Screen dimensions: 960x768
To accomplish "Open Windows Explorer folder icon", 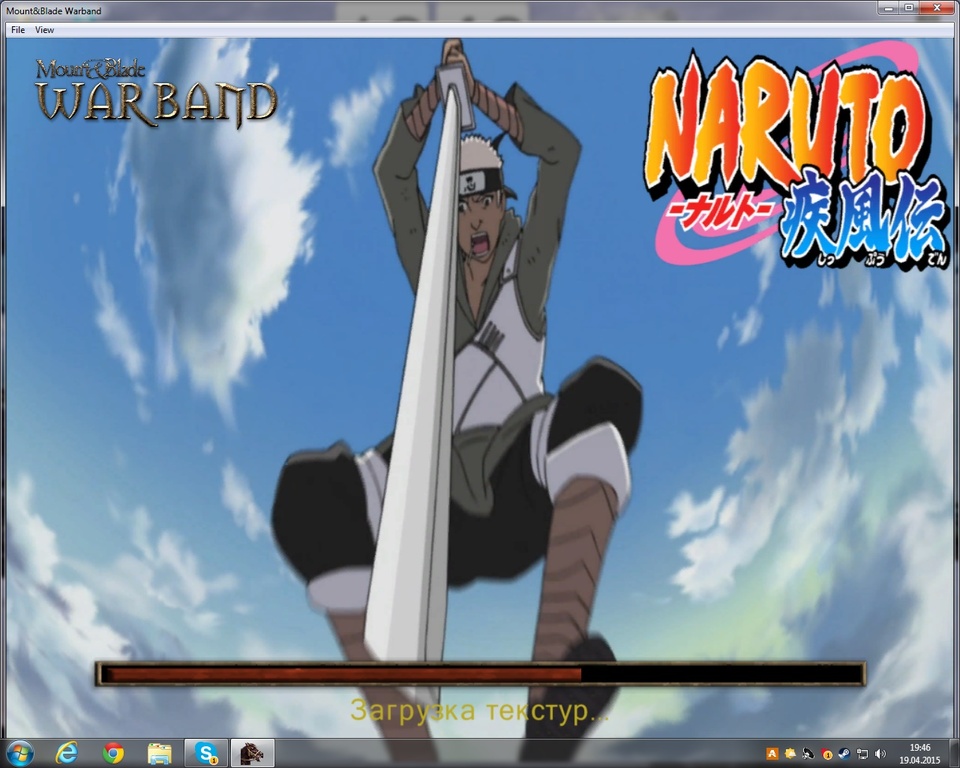I will (159, 753).
